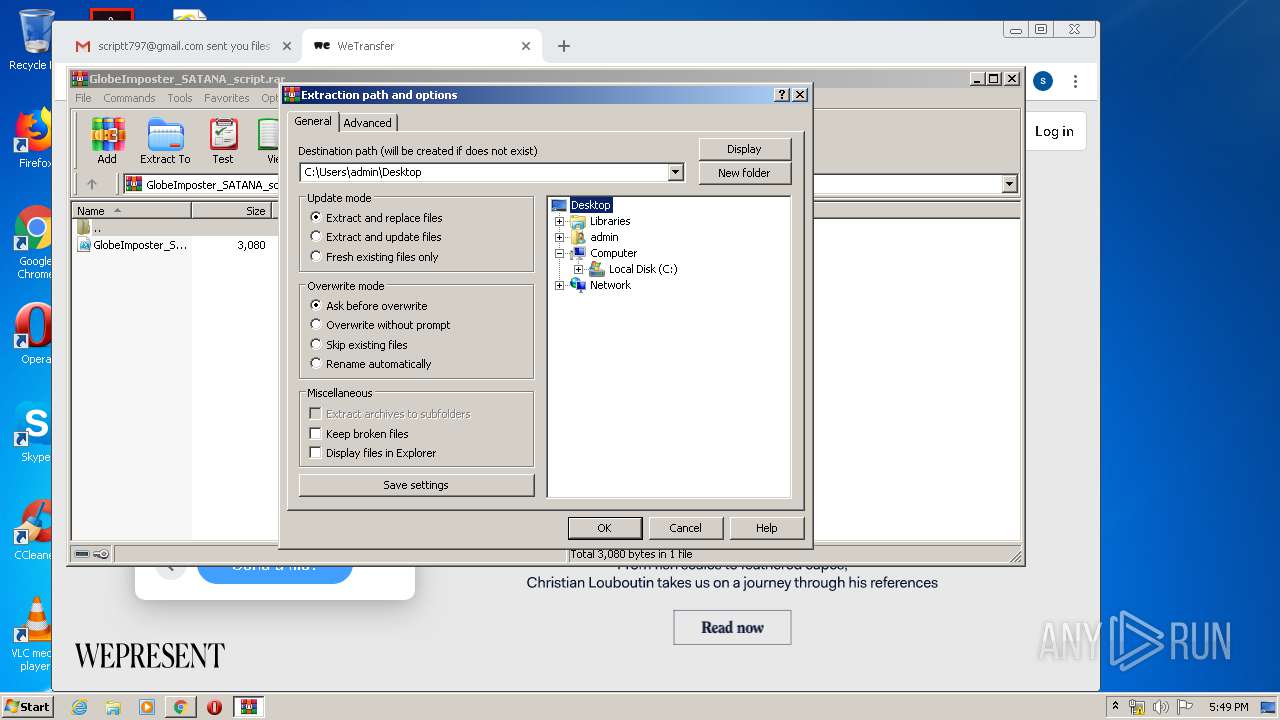This screenshot has width=1280, height=720.
Task: Open the File menu in WinRAR
Action: pyautogui.click(x=83, y=98)
